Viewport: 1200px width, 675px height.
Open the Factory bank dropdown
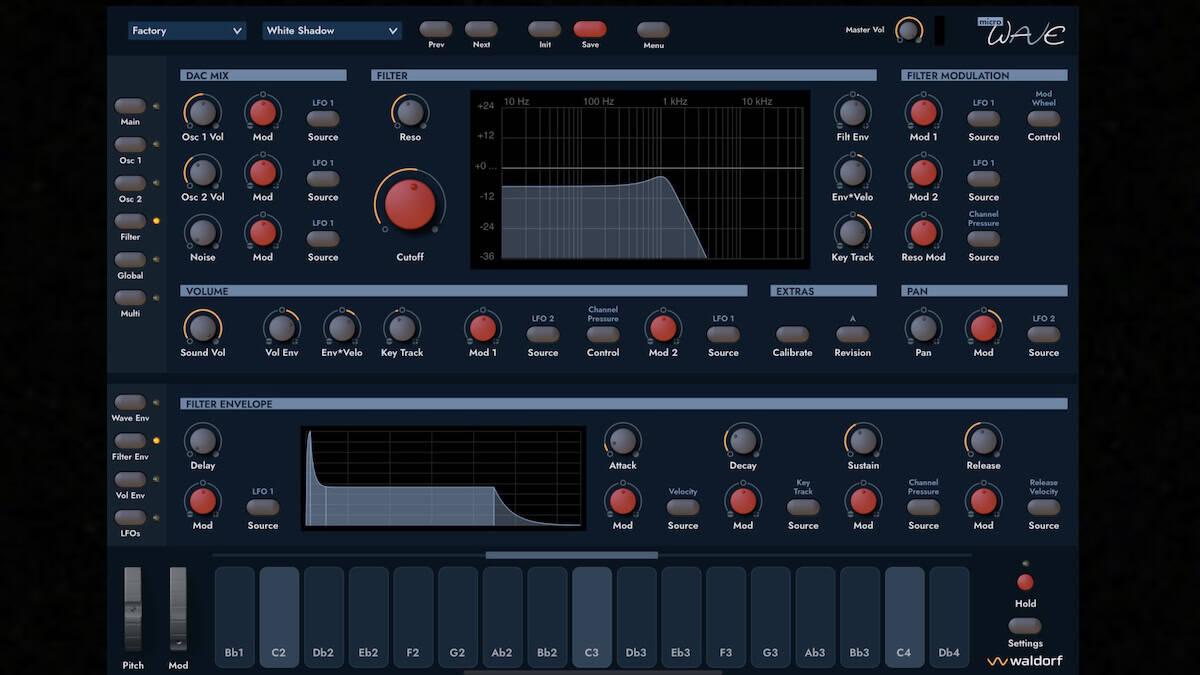[187, 31]
